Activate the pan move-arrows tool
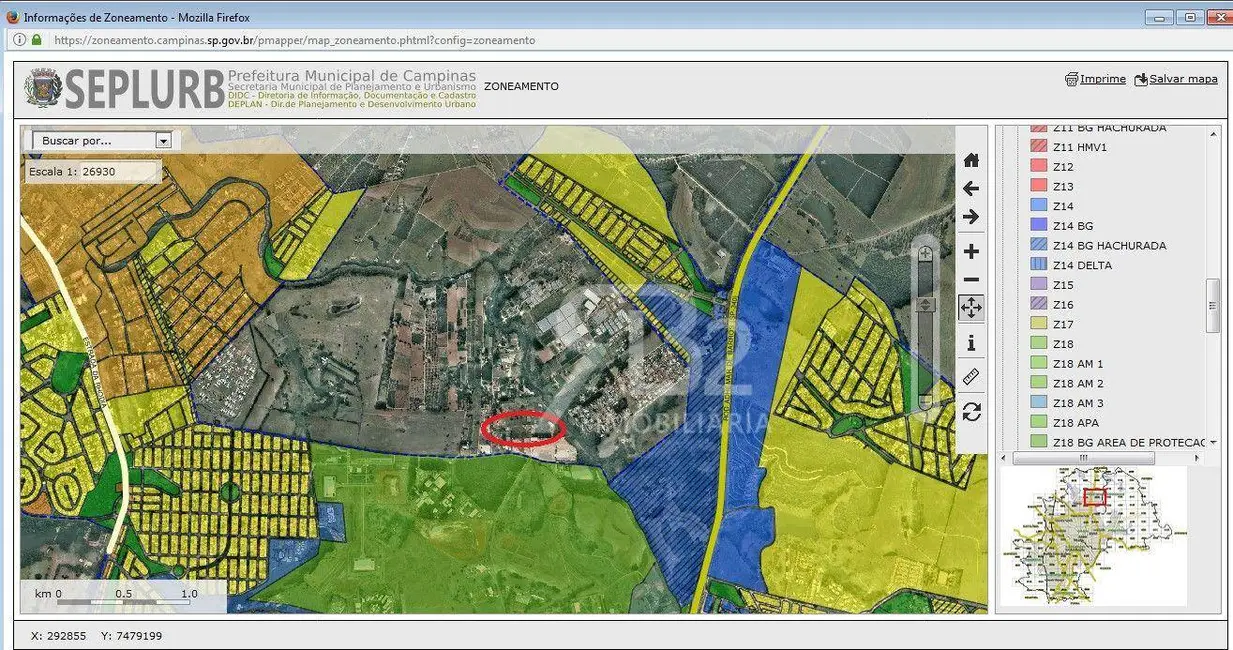 971,308
